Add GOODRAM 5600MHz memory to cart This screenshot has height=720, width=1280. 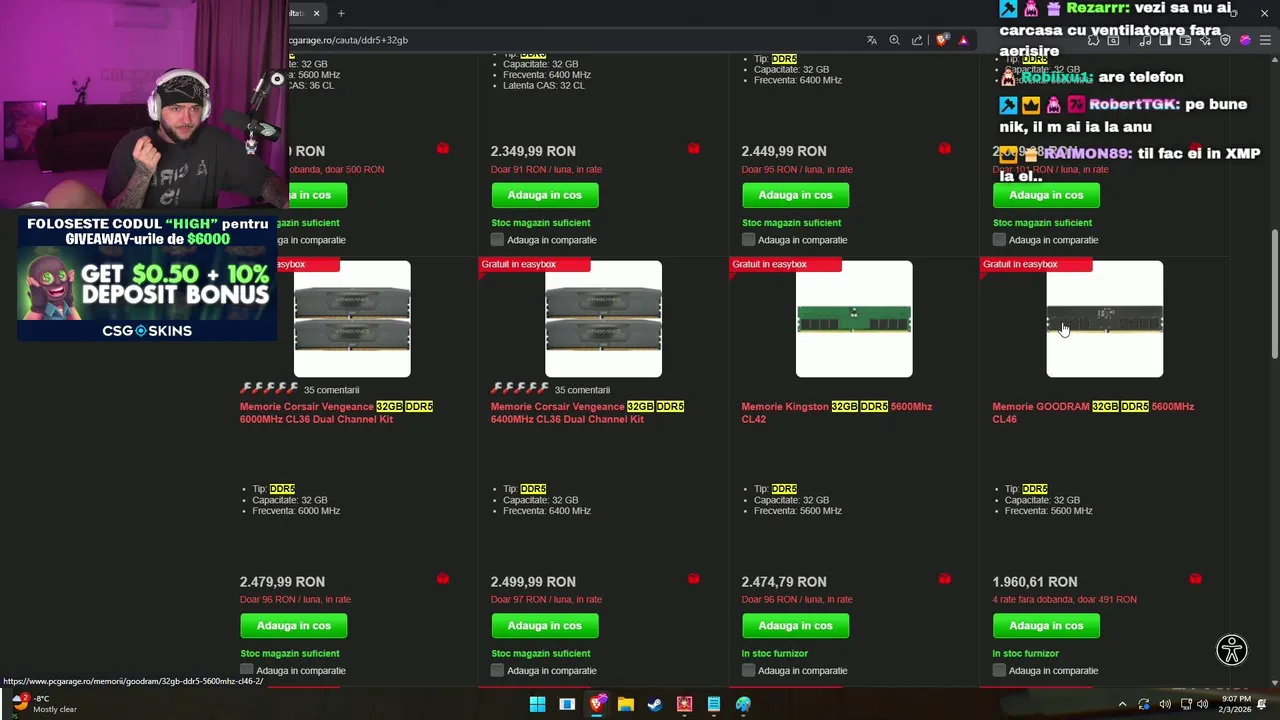(x=1046, y=626)
